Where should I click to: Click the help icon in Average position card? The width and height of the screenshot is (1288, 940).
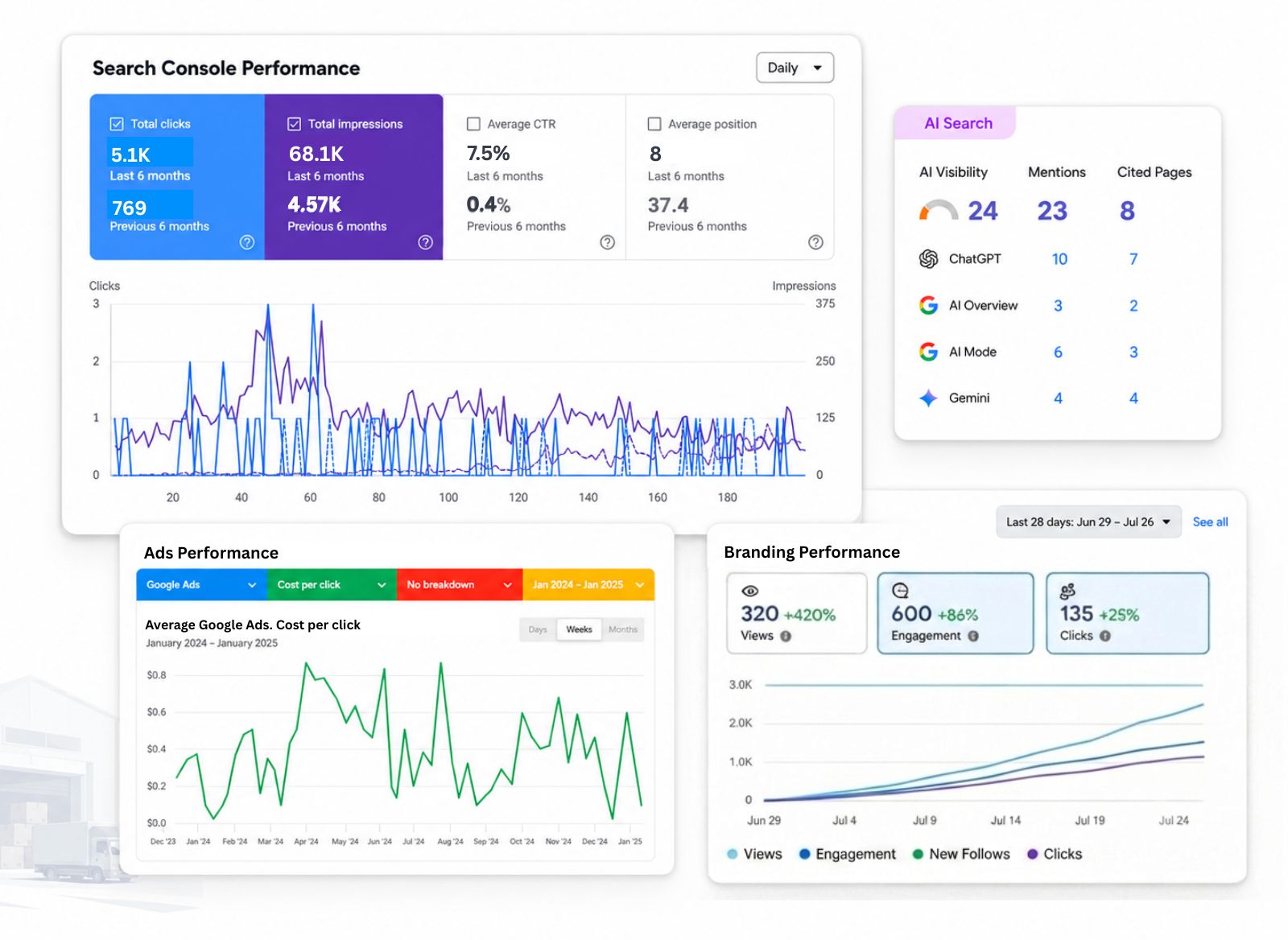pos(815,242)
